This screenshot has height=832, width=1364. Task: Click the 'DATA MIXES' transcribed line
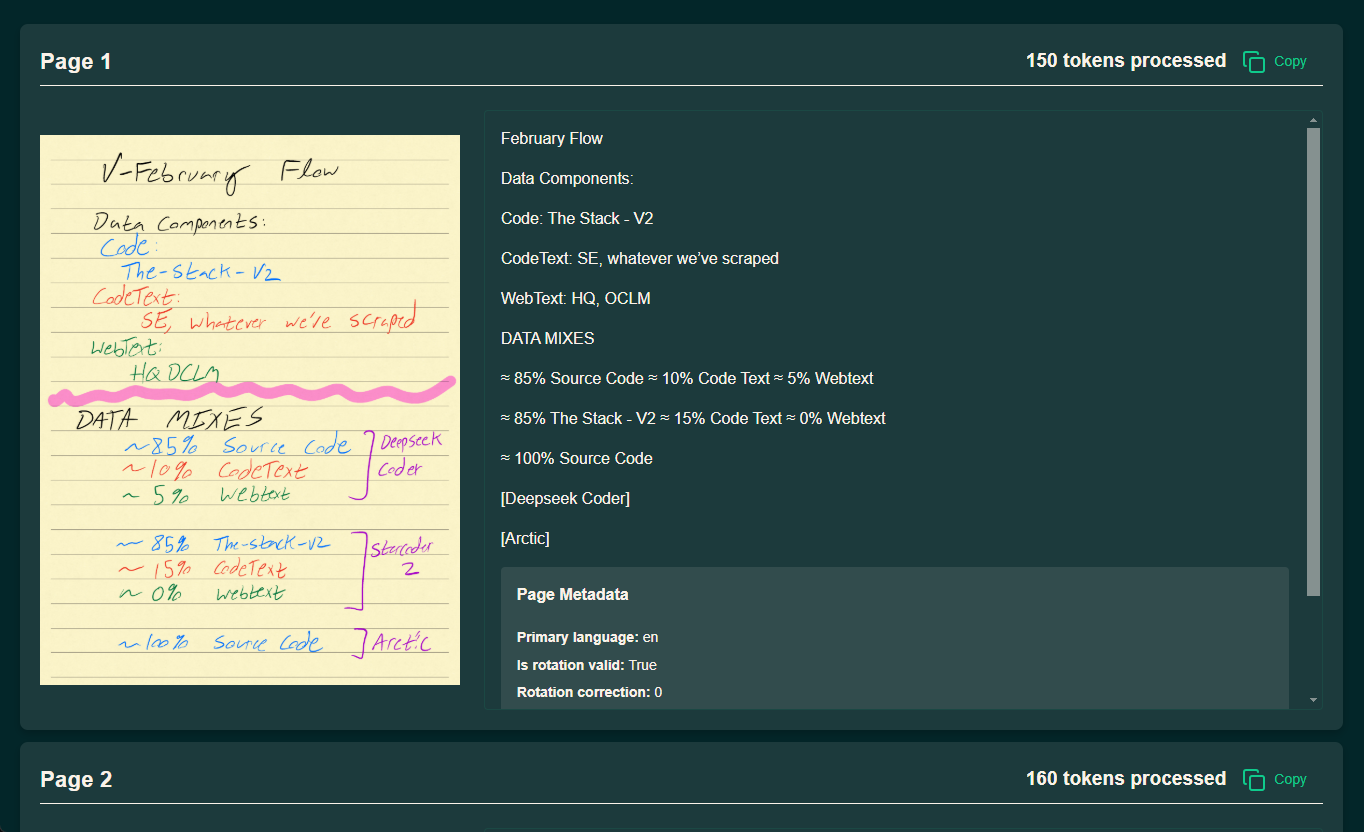point(548,338)
